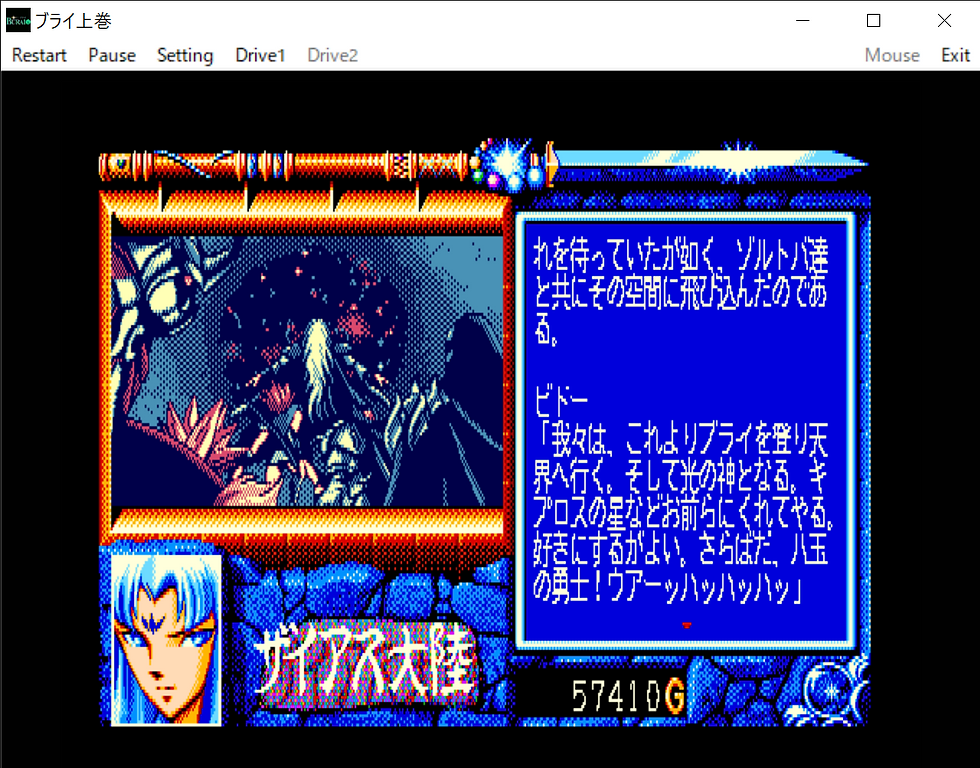
Task: Maximize the ブライ上巻 window
Action: [x=874, y=21]
